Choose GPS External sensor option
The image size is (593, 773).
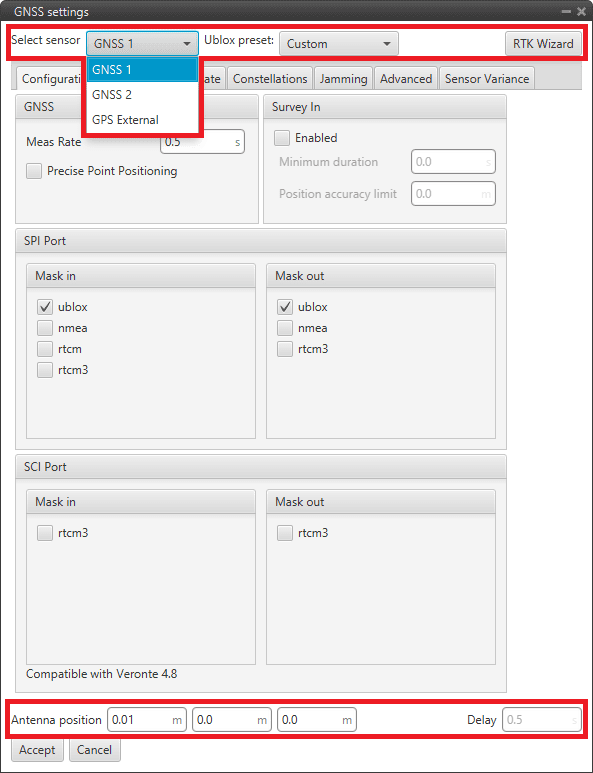[x=142, y=120]
